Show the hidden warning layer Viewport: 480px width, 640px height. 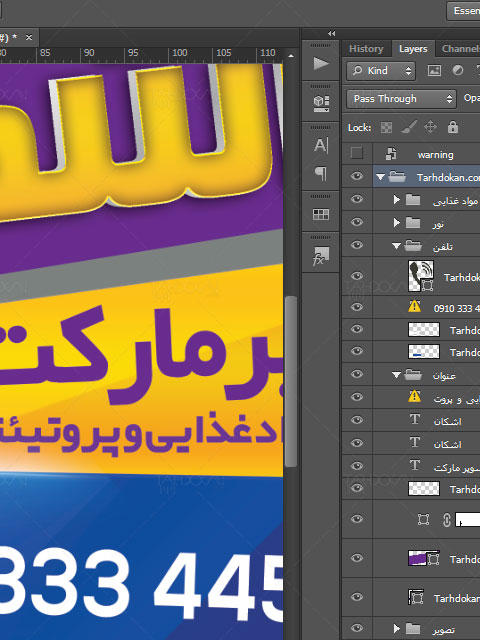coord(357,153)
